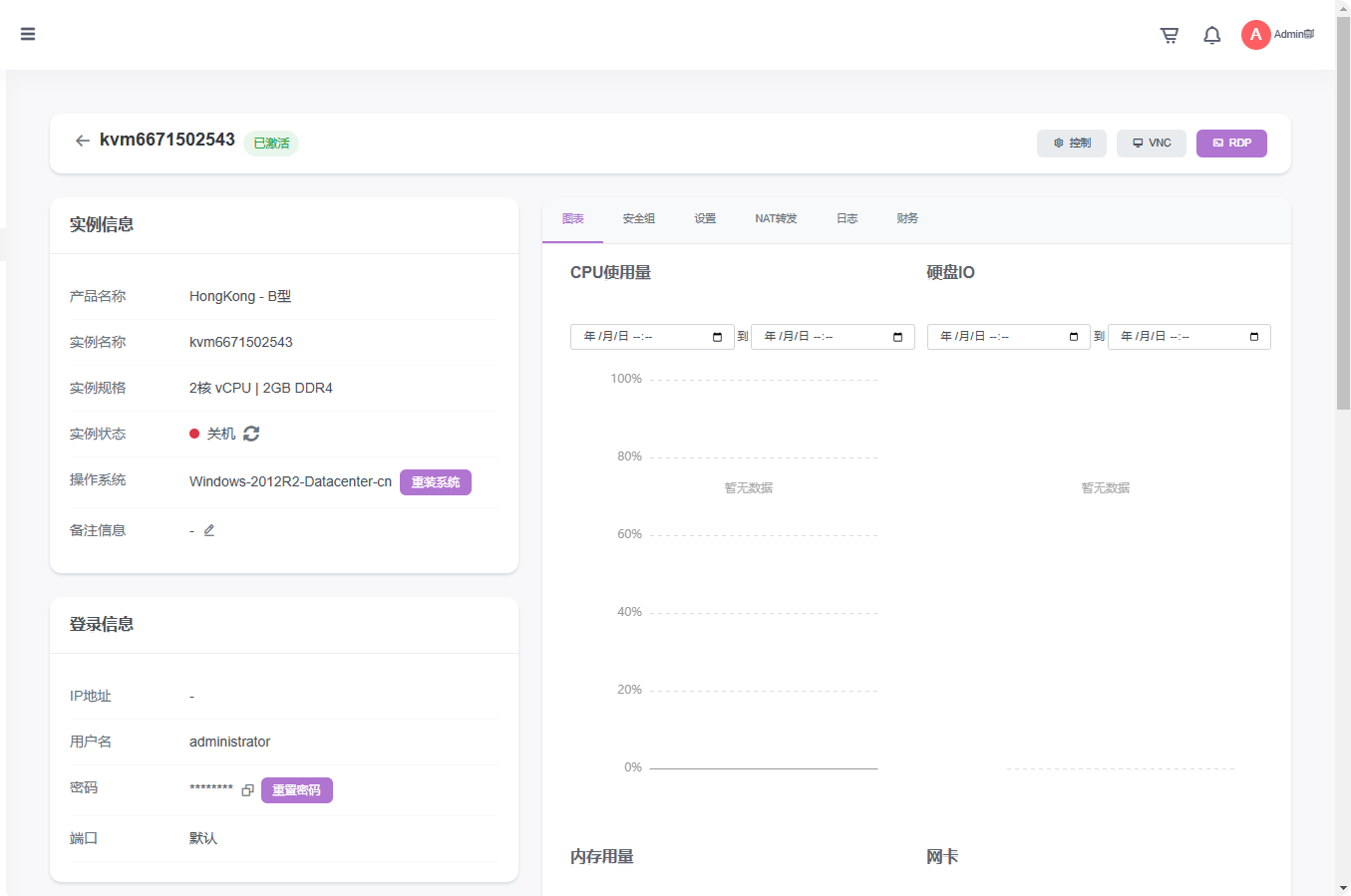This screenshot has height=896, width=1351.
Task: Edit the remark note pencil icon
Action: click(x=209, y=530)
